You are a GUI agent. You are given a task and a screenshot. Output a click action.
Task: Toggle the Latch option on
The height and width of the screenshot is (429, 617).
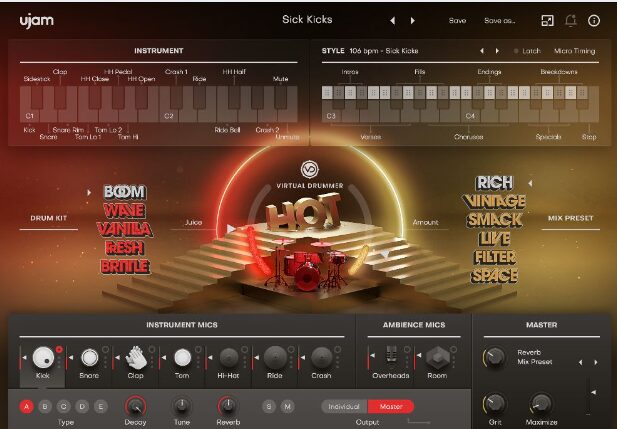(530, 51)
